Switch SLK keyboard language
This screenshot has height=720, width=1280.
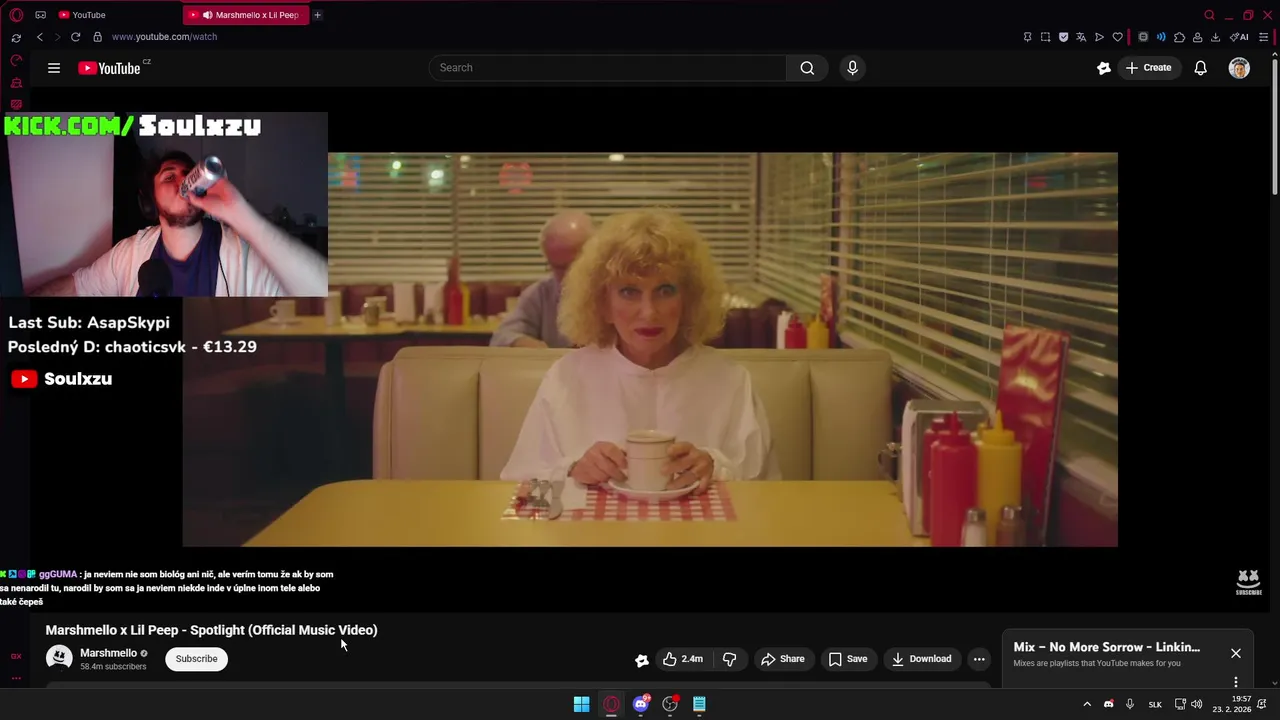click(1155, 704)
